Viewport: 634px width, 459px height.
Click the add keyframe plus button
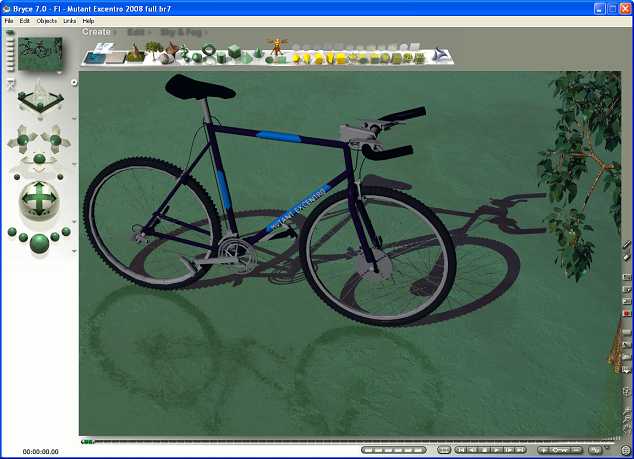coord(544,450)
